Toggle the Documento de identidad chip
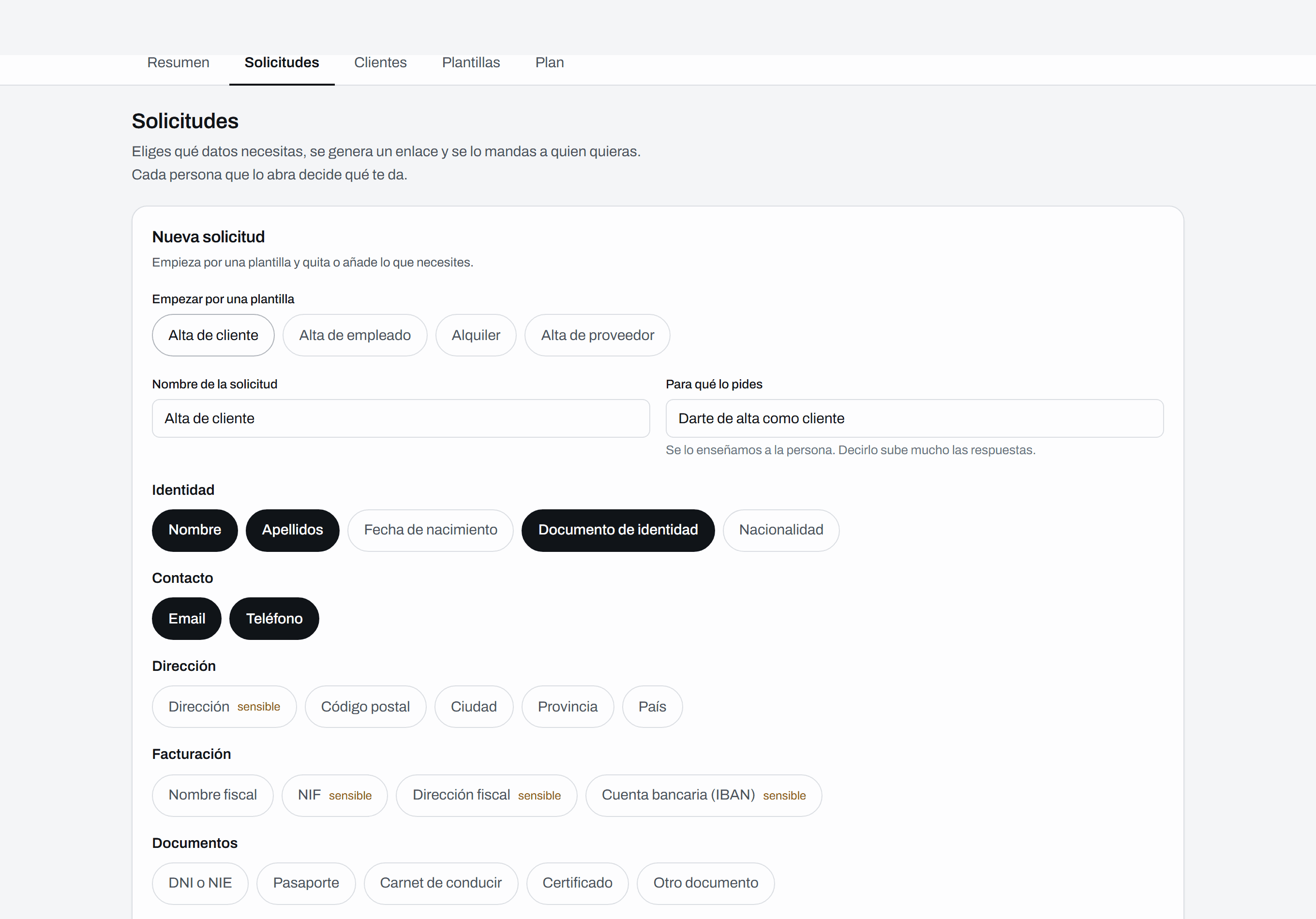 (618, 530)
